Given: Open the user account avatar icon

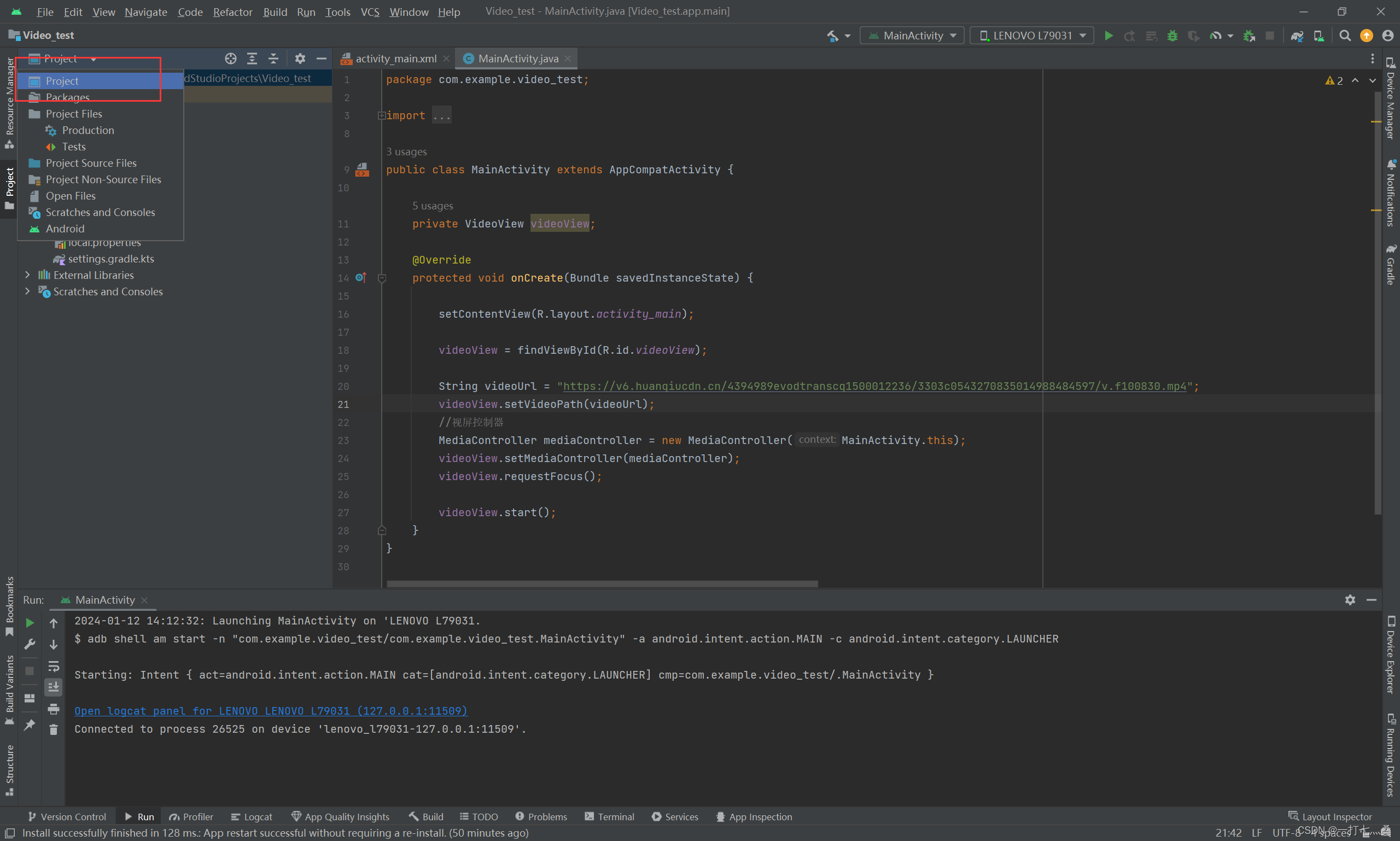Looking at the screenshot, I should pos(1387,36).
